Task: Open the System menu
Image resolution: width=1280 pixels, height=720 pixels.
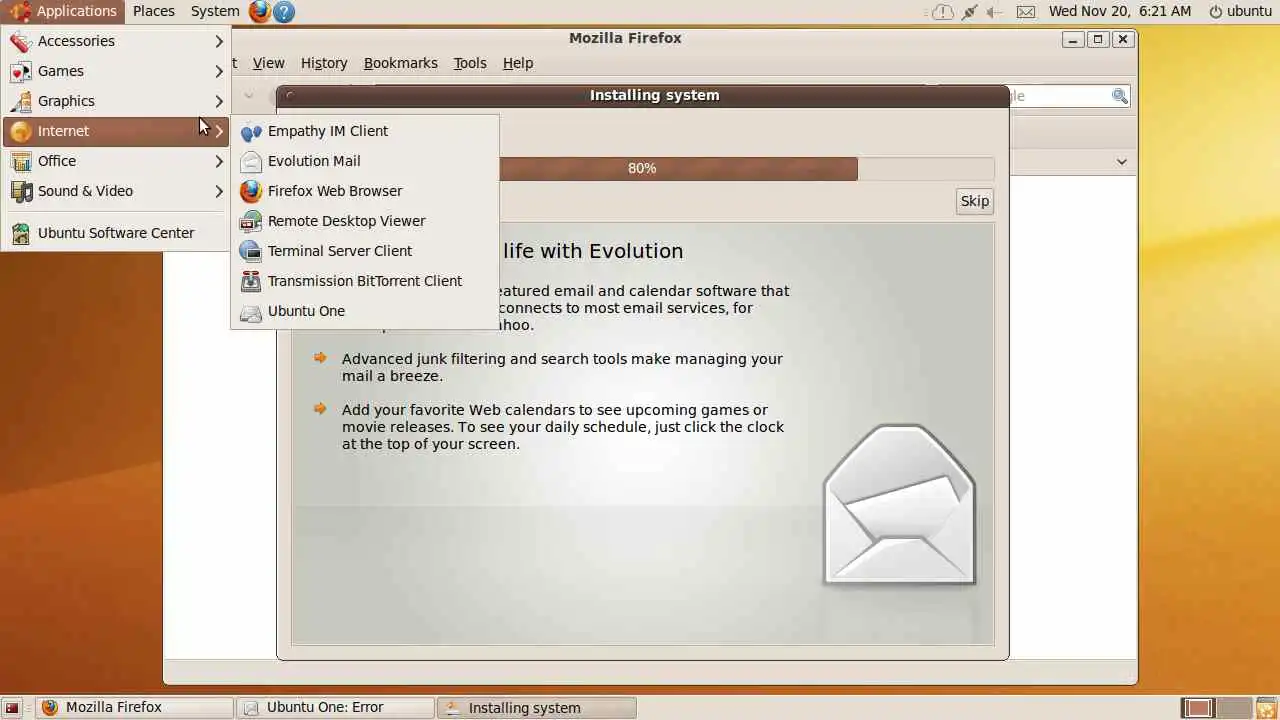Action: tap(215, 11)
